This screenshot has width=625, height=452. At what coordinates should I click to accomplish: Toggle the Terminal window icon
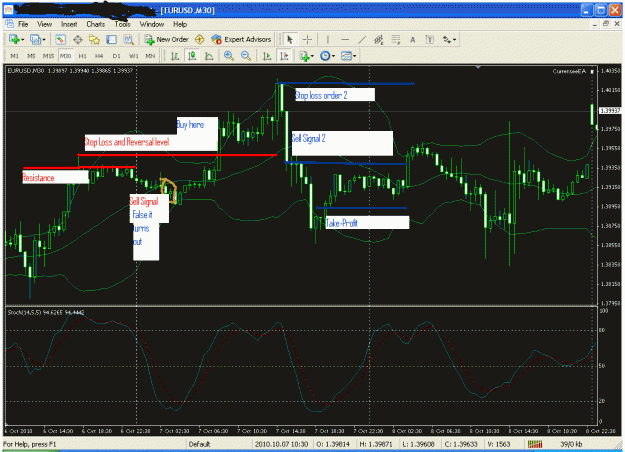click(x=111, y=39)
